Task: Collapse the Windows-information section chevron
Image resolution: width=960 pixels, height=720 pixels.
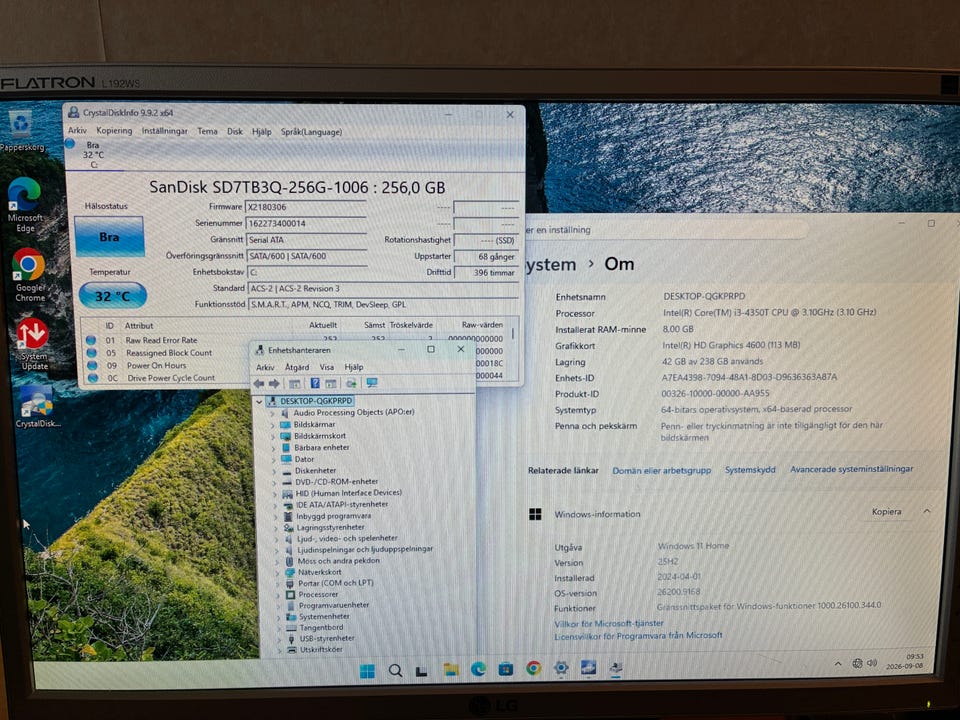Action: 927,511
